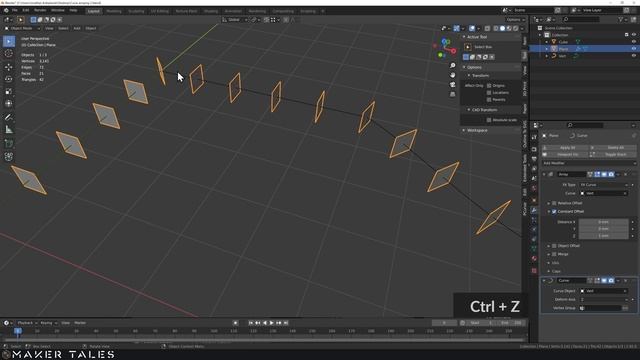This screenshot has height=360, width=640.
Task: Activate the Transform tool
Action: pyautogui.click(x=9, y=104)
